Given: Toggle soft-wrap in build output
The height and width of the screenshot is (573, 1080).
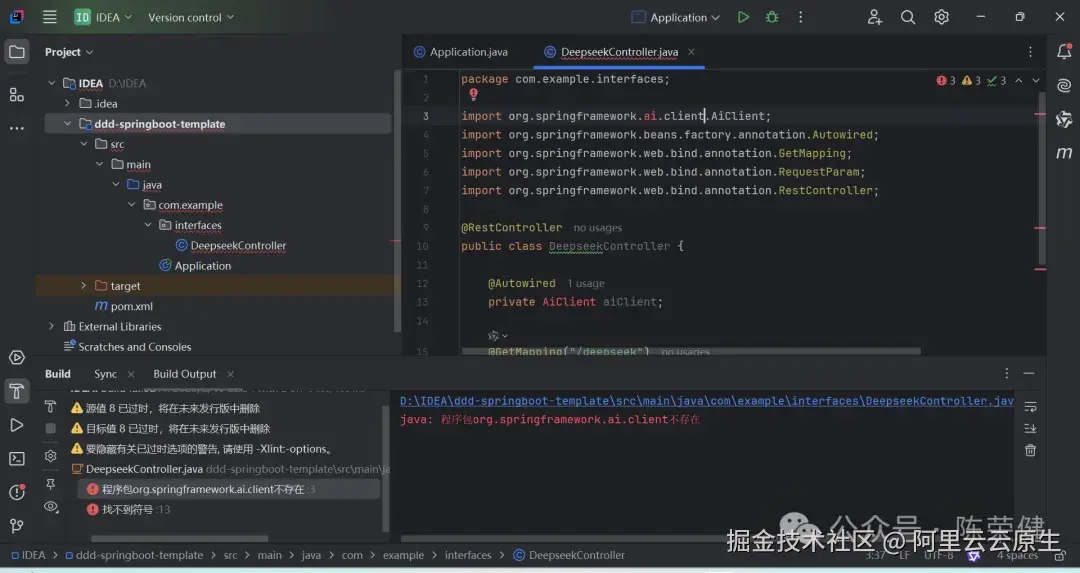Looking at the screenshot, I should tap(1030, 407).
